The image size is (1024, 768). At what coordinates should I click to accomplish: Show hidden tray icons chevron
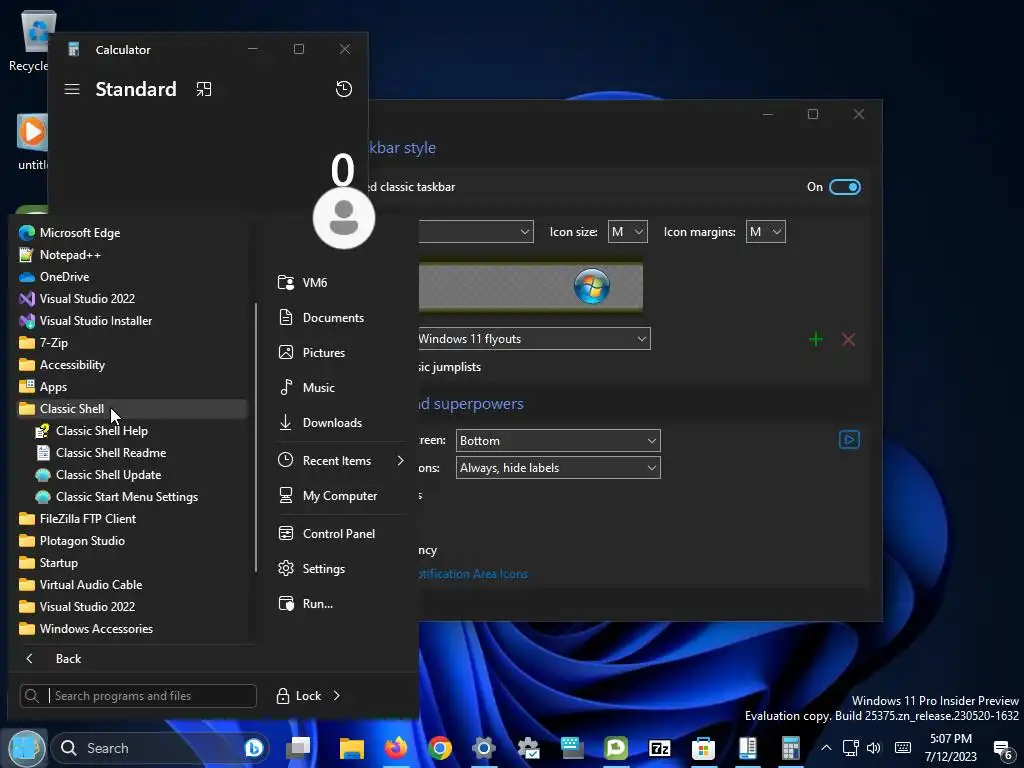(826, 748)
